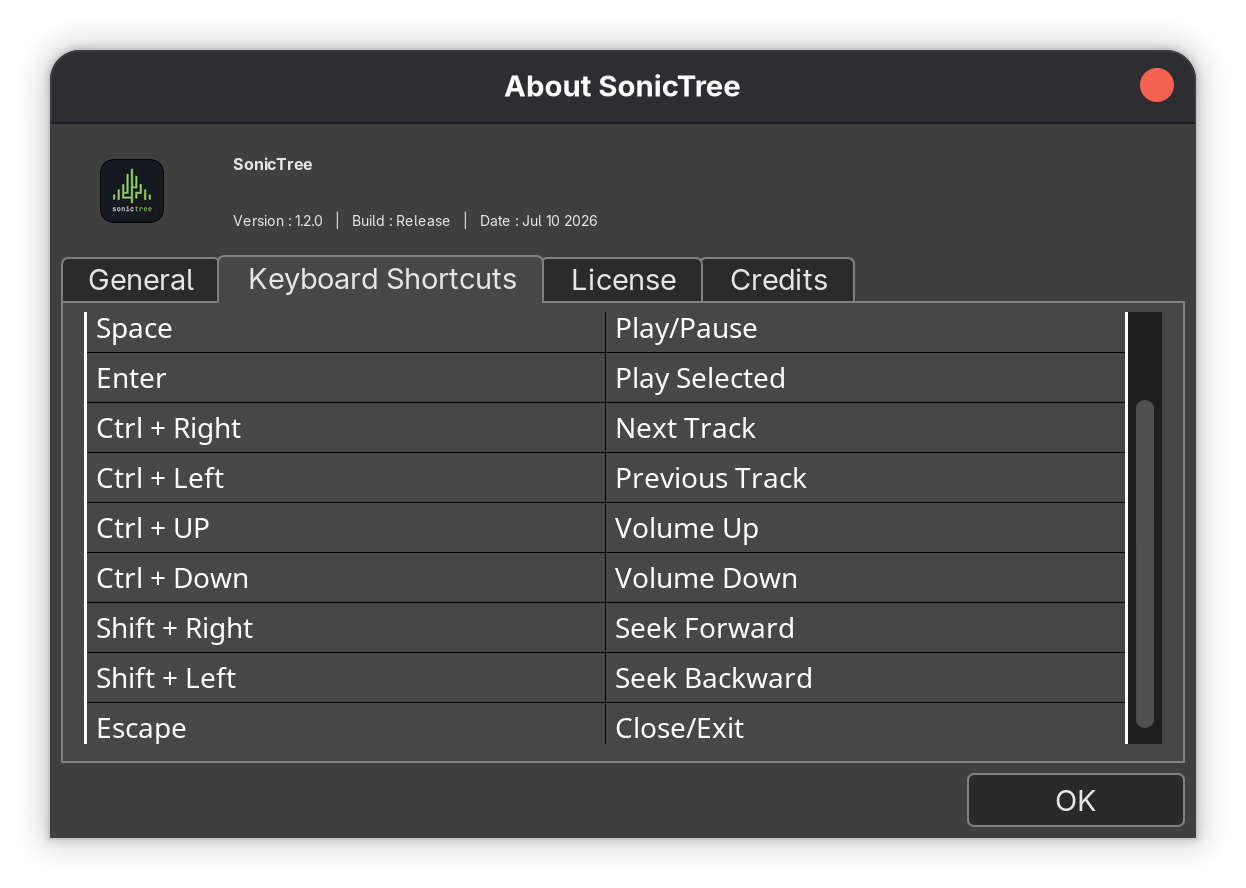Show the Credits tab
1246x888 pixels.
click(x=778, y=280)
